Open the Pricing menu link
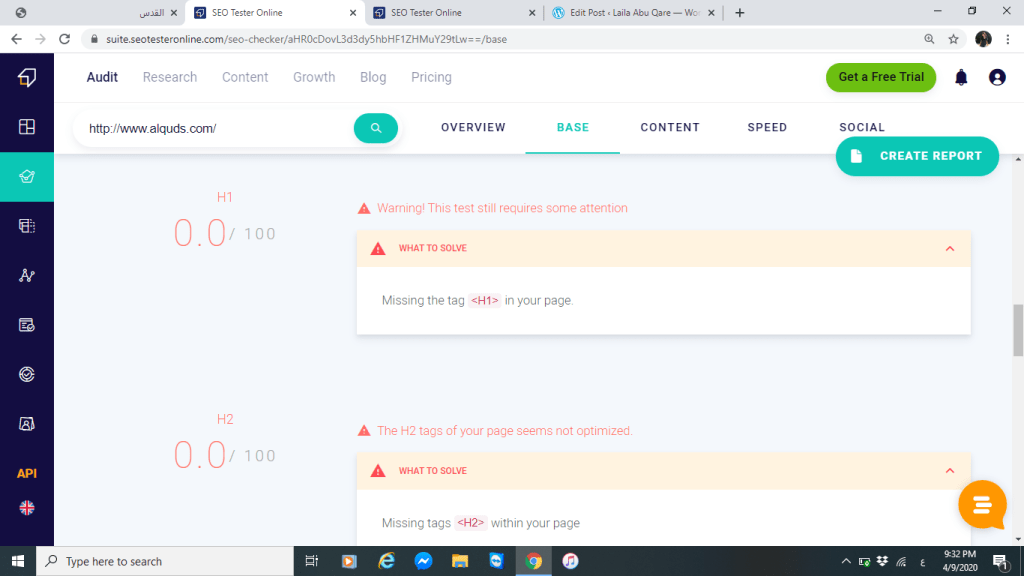Viewport: 1024px width, 576px height. pyautogui.click(x=431, y=77)
